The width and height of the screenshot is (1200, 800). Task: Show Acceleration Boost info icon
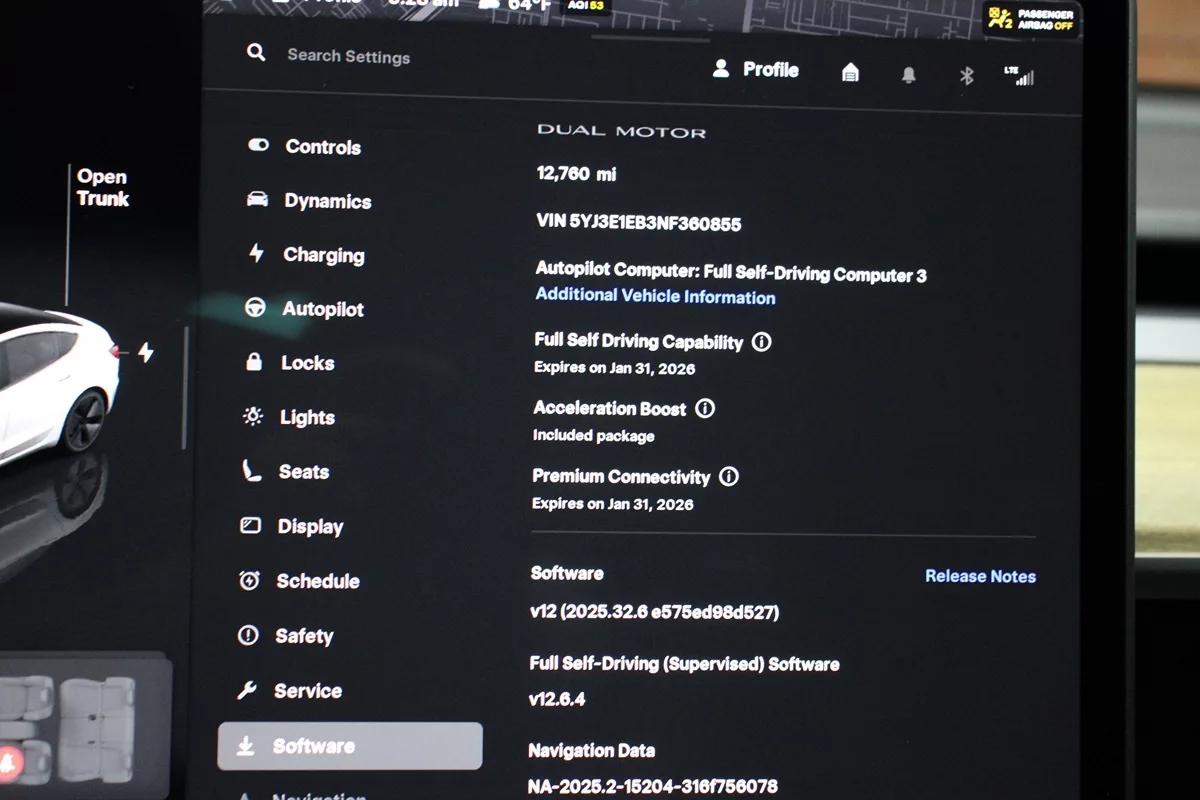coord(705,408)
